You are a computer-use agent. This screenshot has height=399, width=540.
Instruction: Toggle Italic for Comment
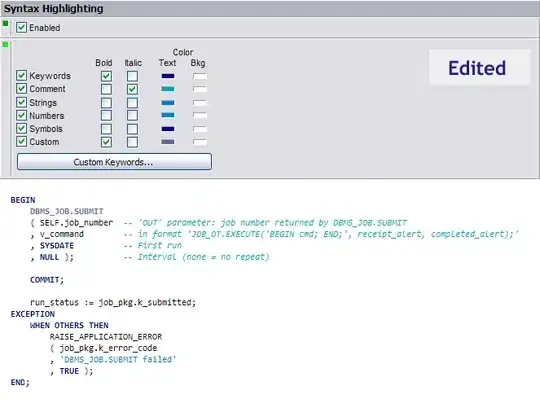(132, 89)
